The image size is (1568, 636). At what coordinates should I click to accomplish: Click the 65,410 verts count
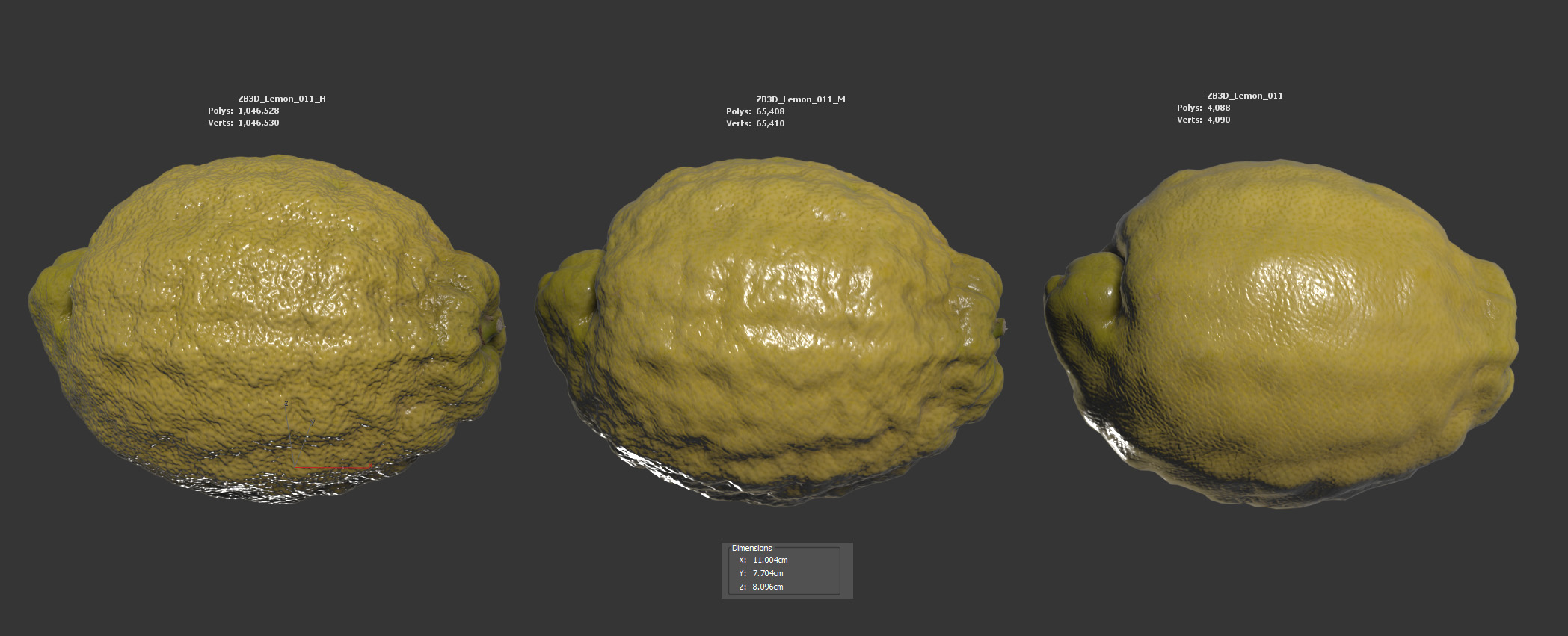(770, 123)
